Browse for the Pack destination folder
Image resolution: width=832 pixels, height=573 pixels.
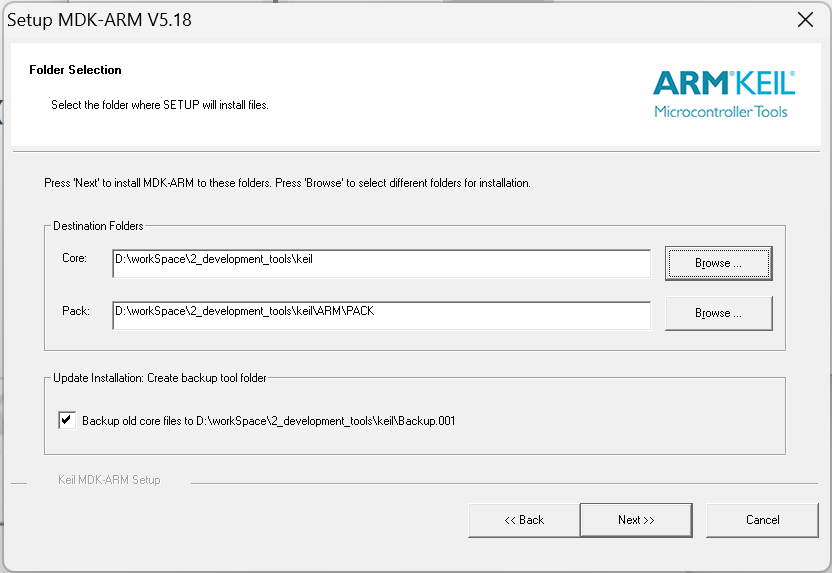pyautogui.click(x=718, y=313)
